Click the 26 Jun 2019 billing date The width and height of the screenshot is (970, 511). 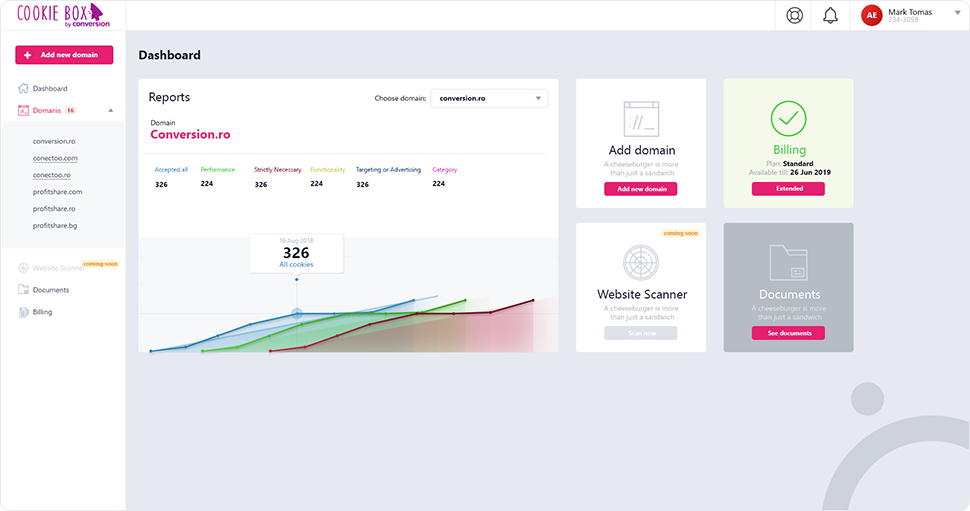[810, 173]
